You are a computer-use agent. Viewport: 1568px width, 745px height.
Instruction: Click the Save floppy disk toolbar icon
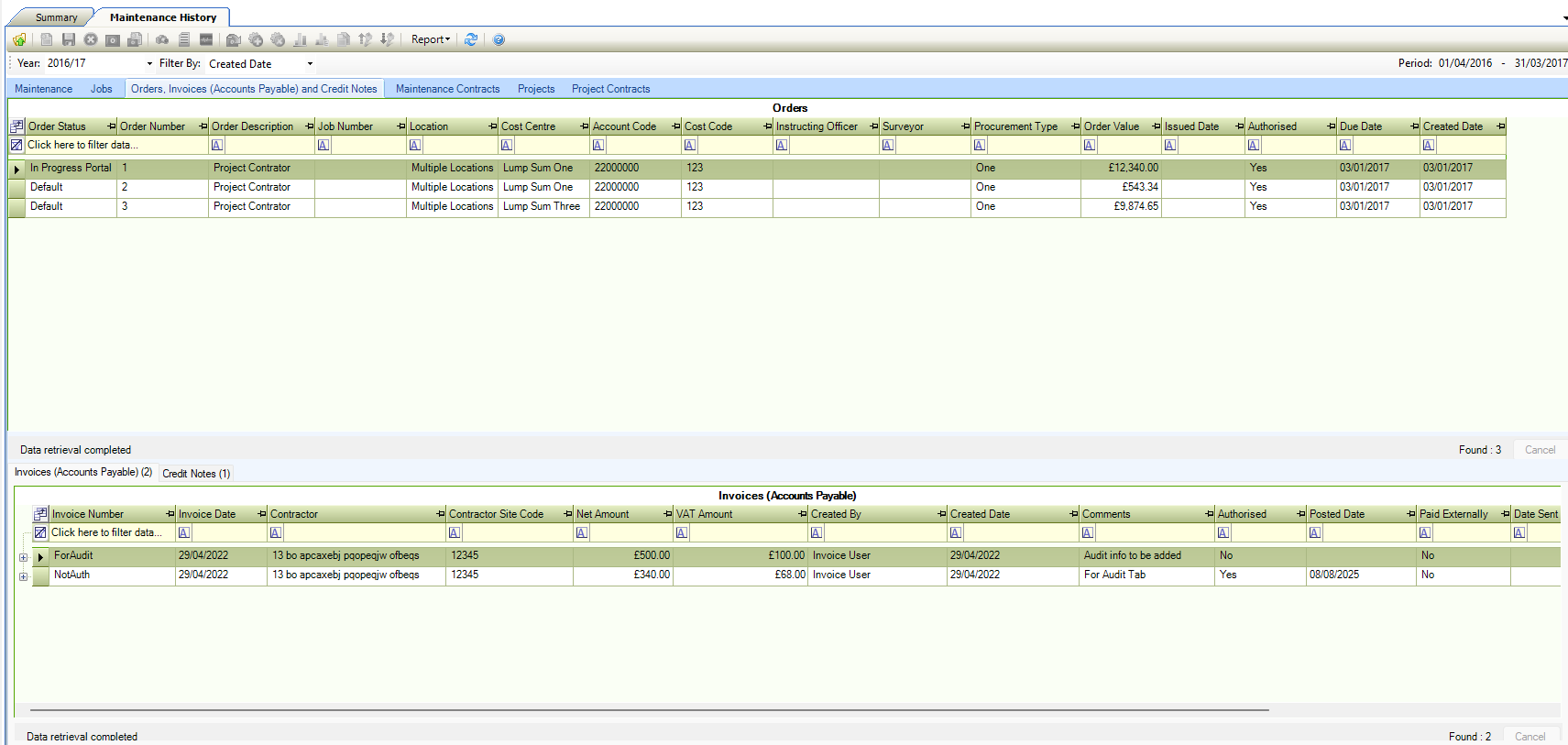(x=69, y=39)
